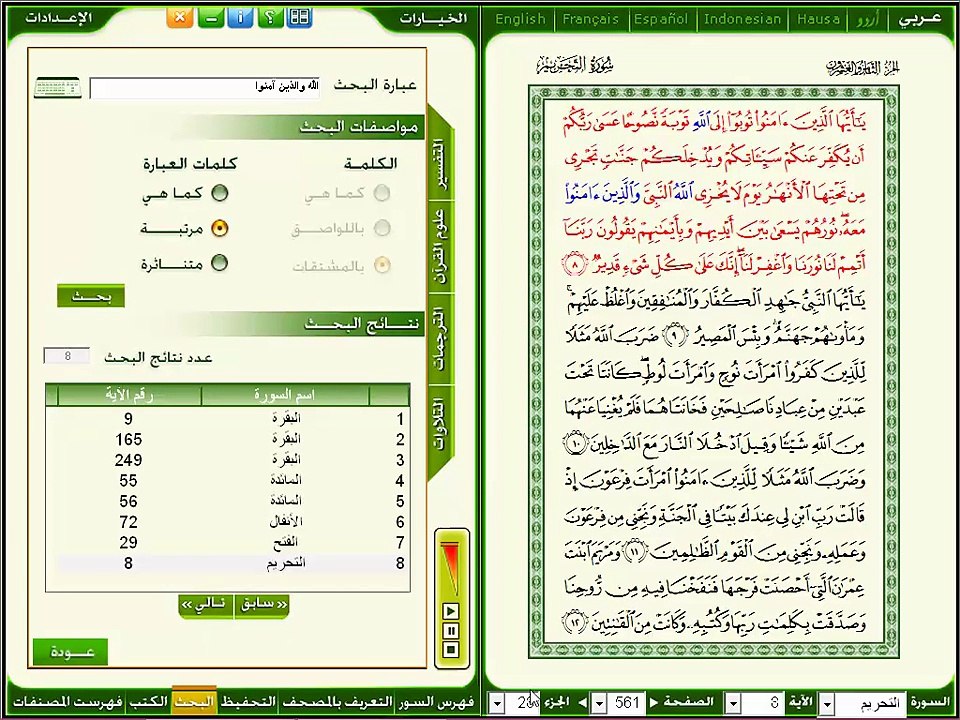Click the عدد نتائج البحث count field
The height and width of the screenshot is (720, 960).
(67, 356)
